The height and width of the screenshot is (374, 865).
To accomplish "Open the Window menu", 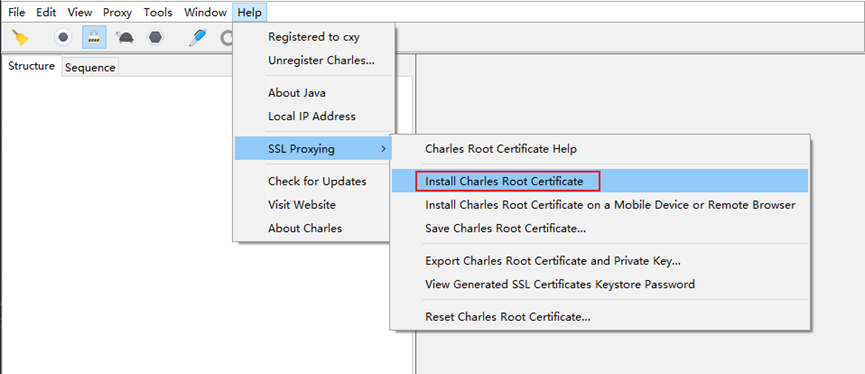I will [x=205, y=12].
